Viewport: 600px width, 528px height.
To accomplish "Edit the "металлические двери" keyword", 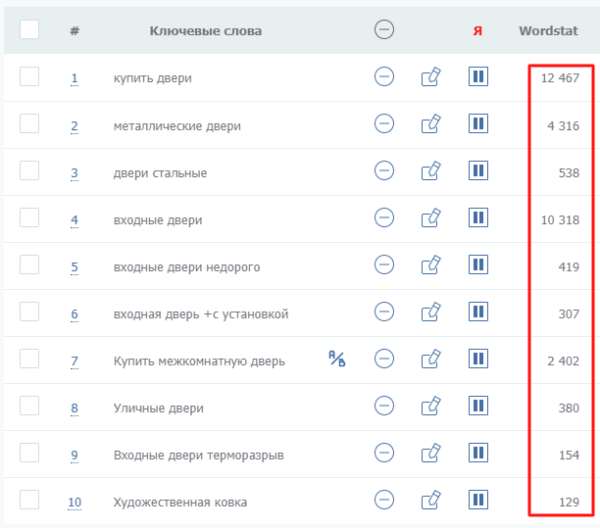I will tap(431, 124).
